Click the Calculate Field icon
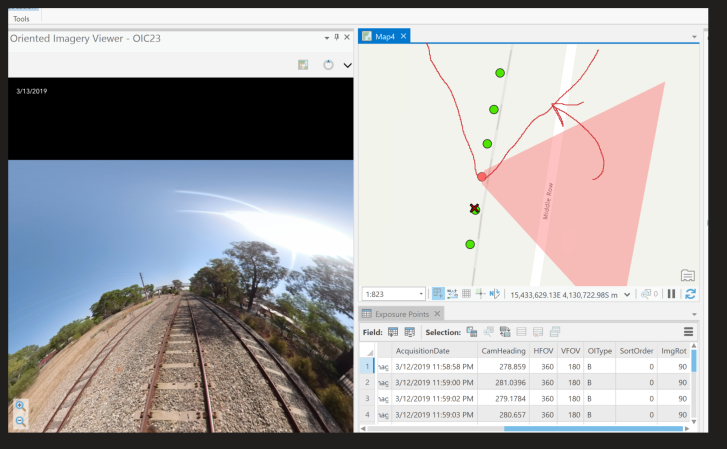Image resolution: width=727 pixels, height=449 pixels. click(409, 332)
